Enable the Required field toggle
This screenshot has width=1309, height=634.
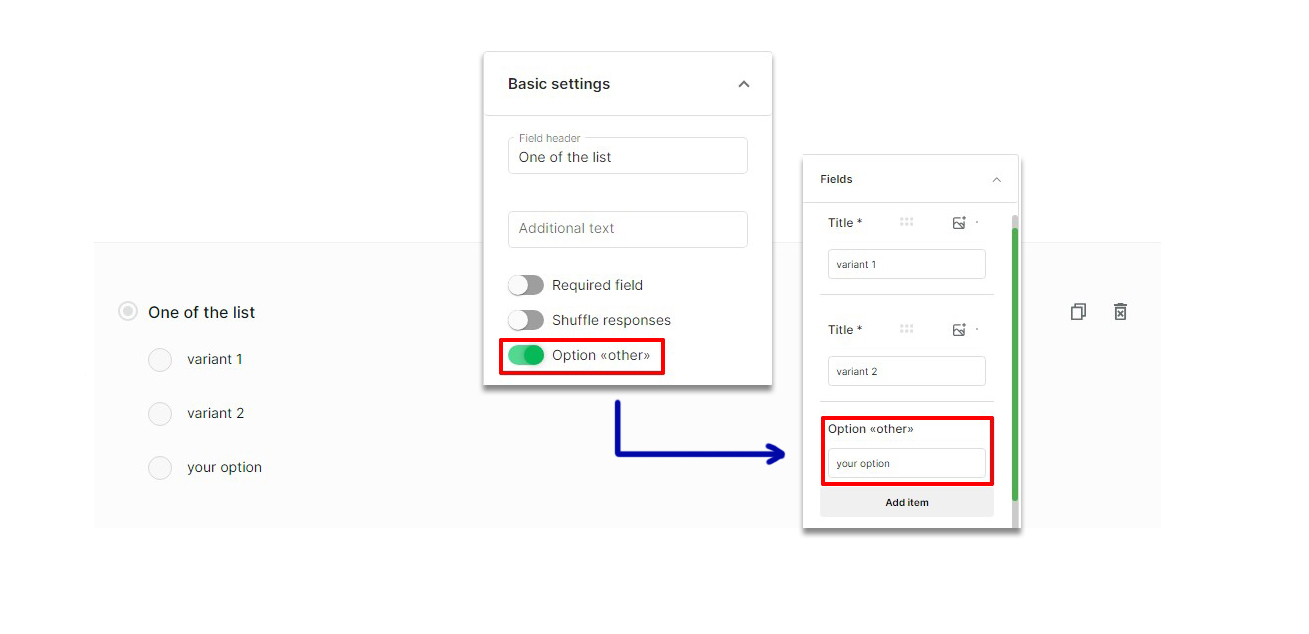tap(526, 285)
